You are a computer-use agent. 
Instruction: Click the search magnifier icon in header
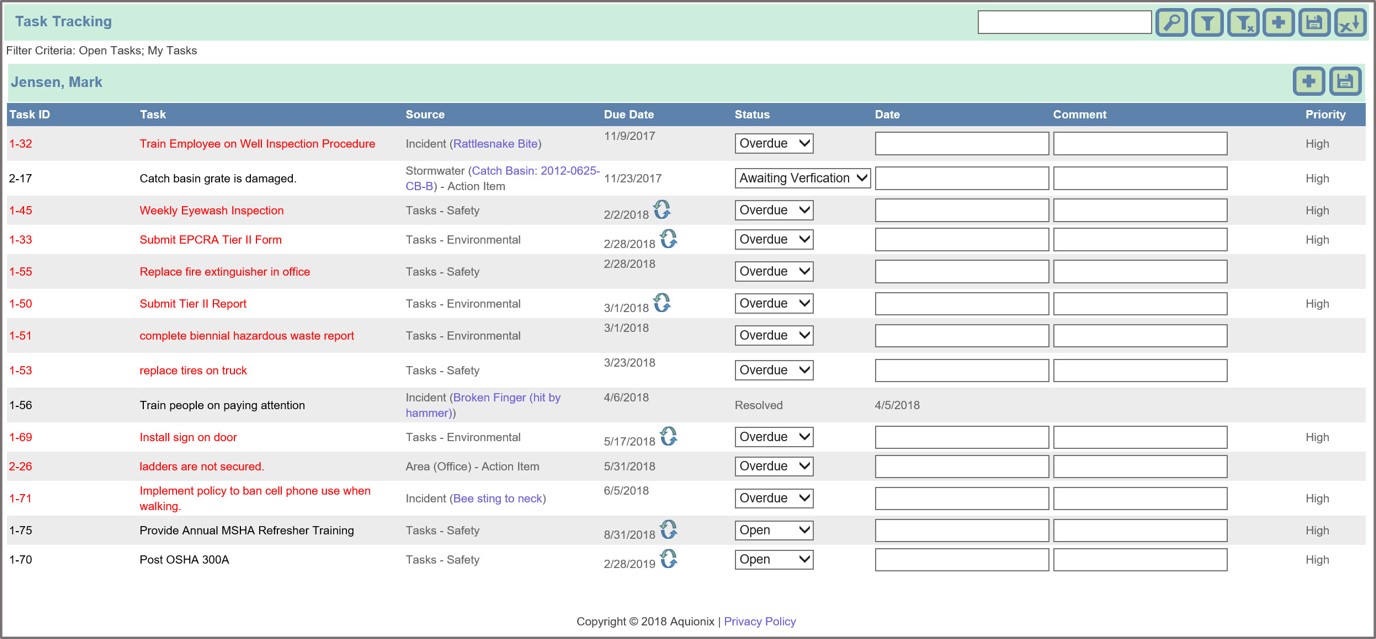1171,22
